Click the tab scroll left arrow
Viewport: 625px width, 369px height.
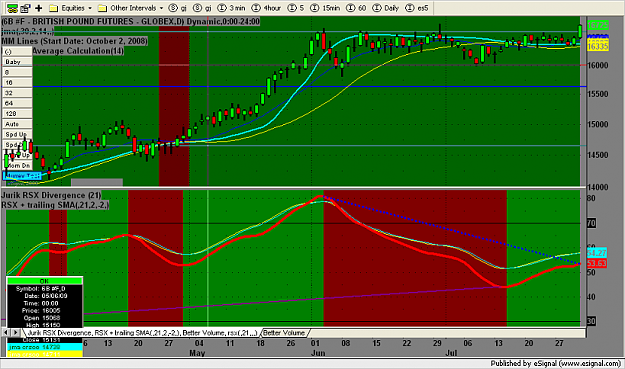(6, 332)
